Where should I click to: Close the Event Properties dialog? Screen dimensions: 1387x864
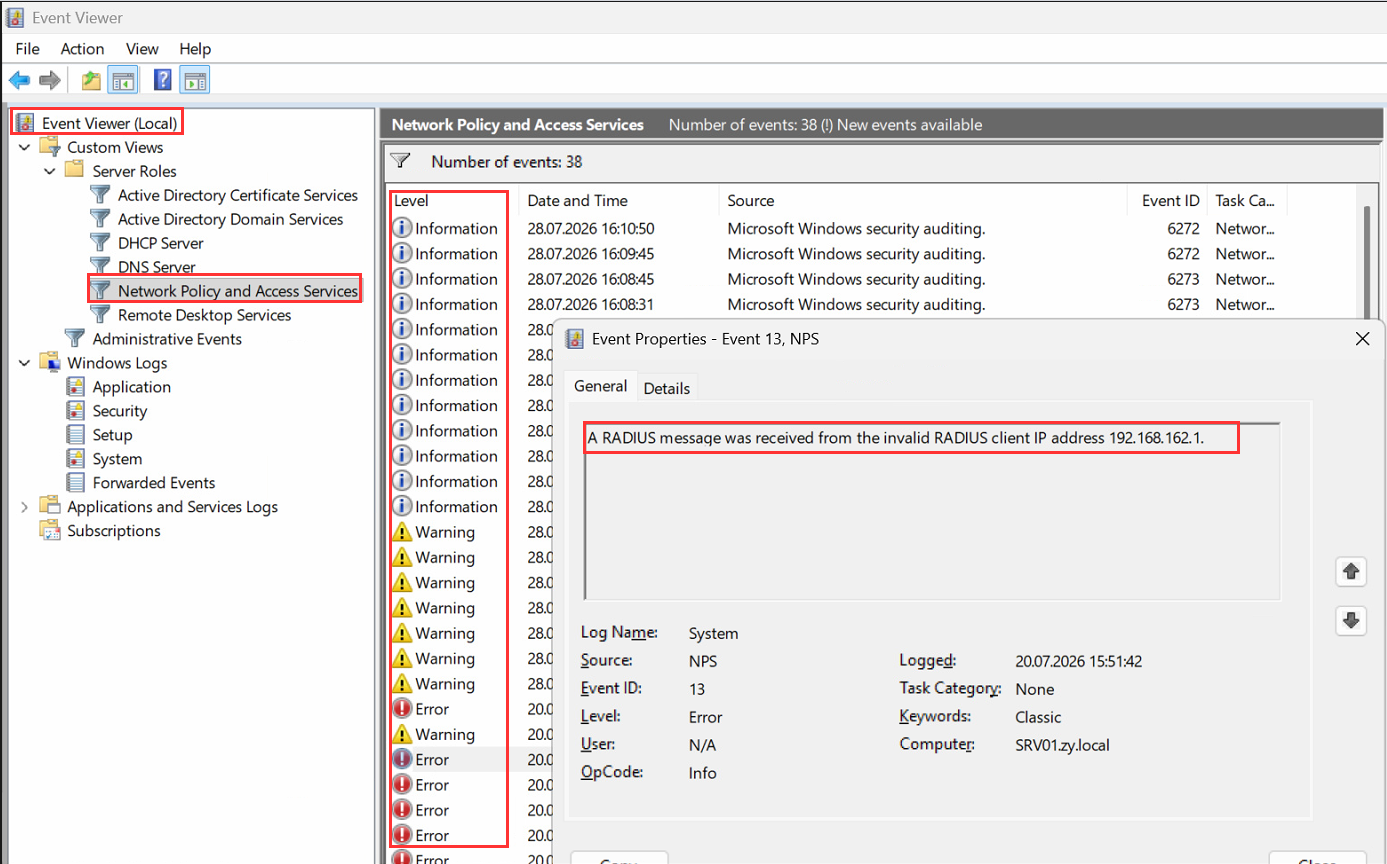pos(1362,339)
